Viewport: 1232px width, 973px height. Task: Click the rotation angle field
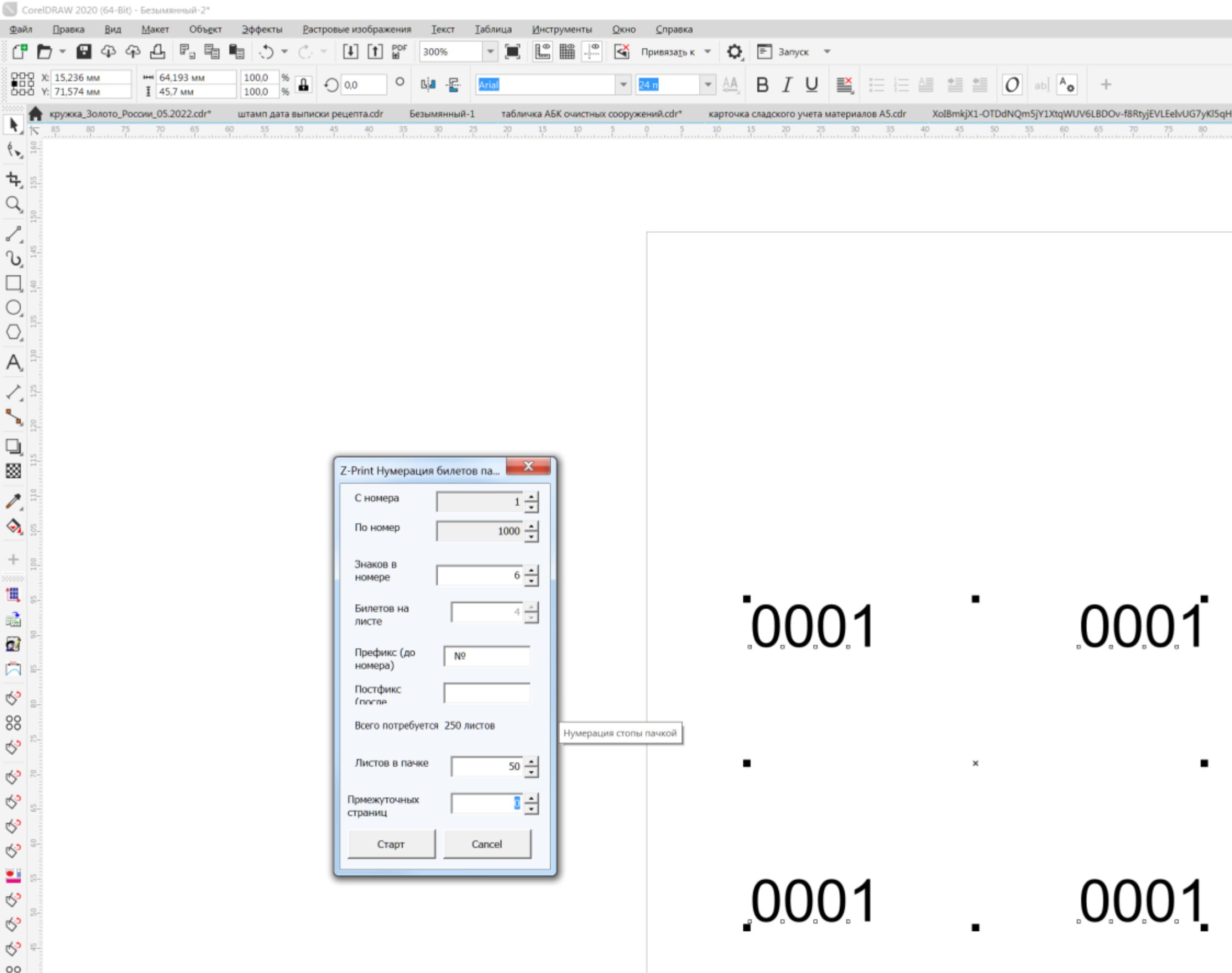pos(364,85)
